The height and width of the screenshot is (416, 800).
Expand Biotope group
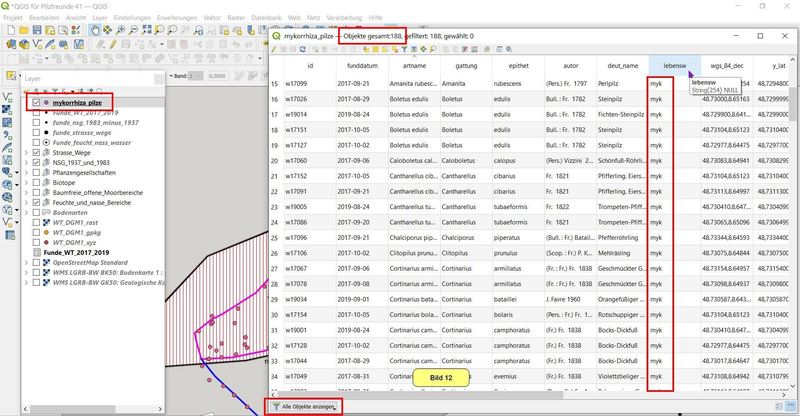tap(27, 182)
